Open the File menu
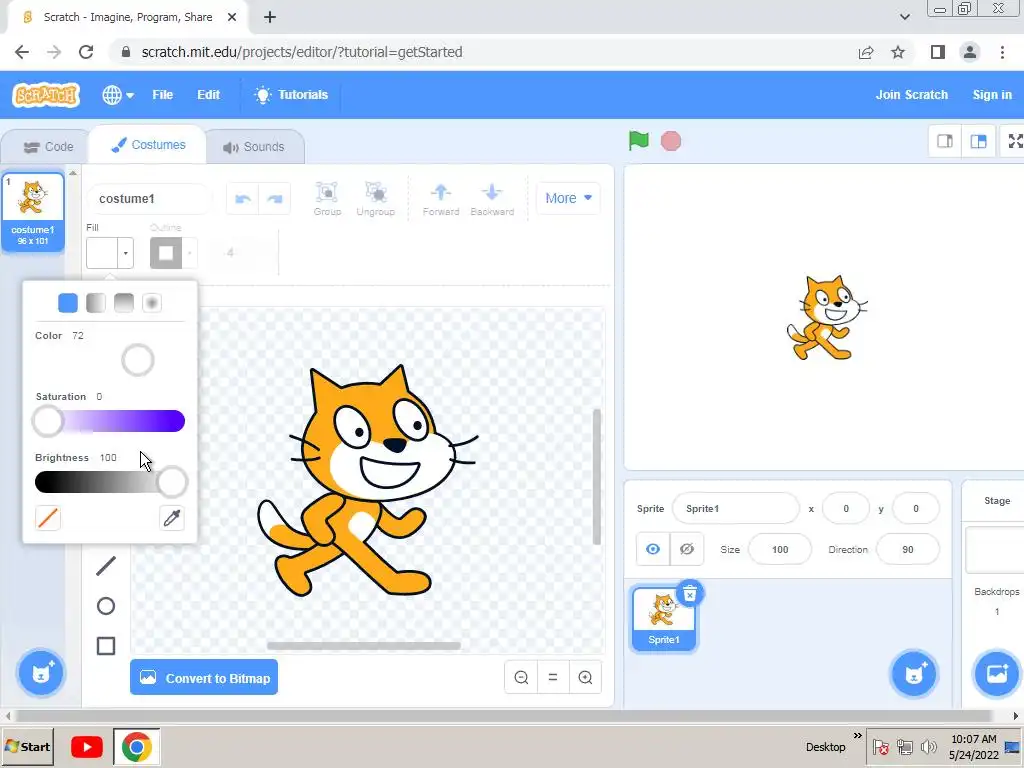The width and height of the screenshot is (1024, 768). click(163, 95)
